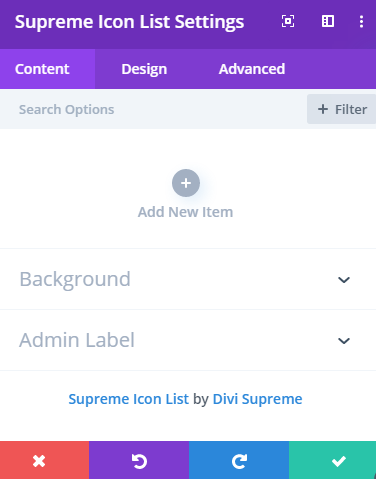The image size is (376, 479).
Task: Click the round plus icon to add an item
Action: point(186,183)
